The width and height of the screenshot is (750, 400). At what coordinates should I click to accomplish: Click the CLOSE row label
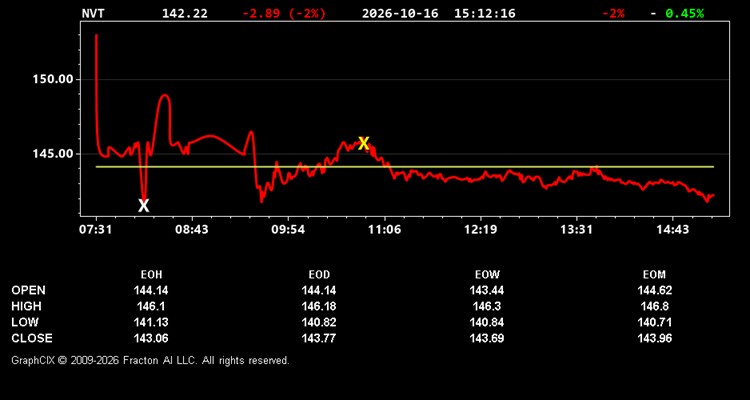(x=32, y=338)
